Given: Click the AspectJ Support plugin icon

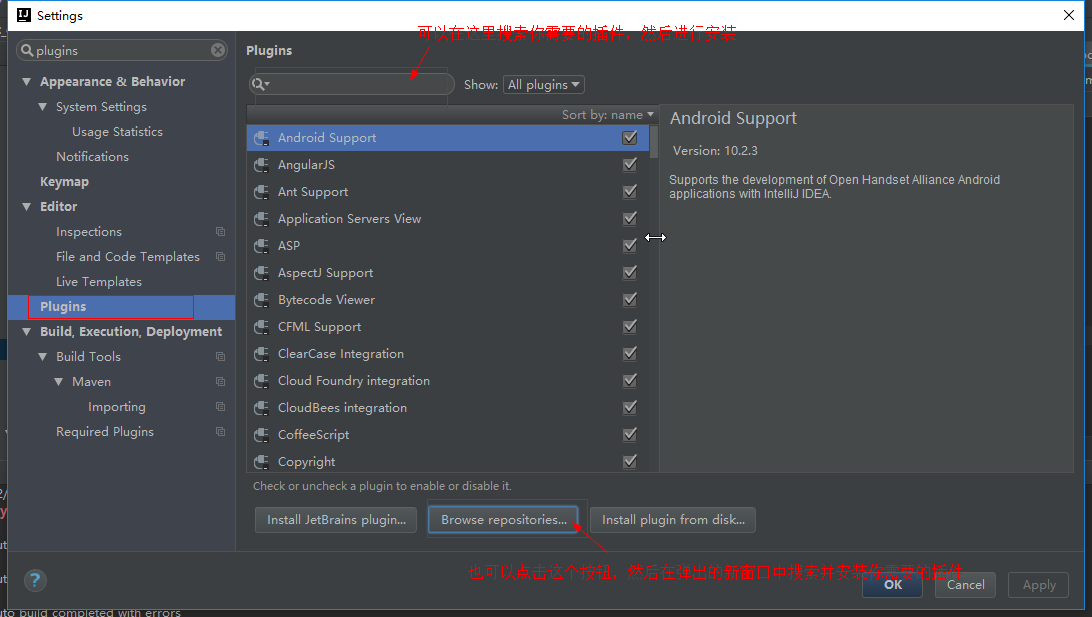Looking at the screenshot, I should [x=262, y=273].
